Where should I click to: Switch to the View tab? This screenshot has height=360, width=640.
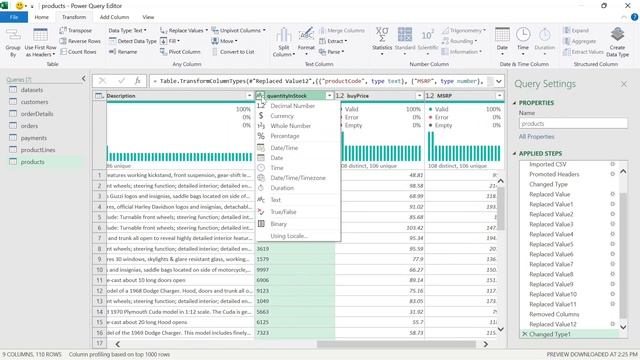pyautogui.click(x=148, y=17)
